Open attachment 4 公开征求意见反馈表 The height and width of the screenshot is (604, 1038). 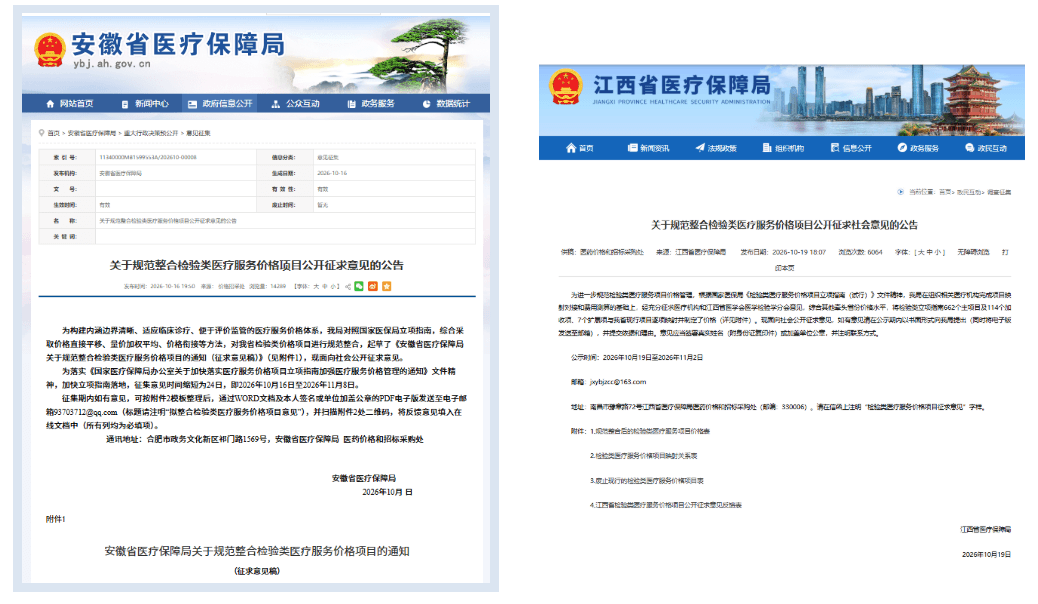click(665, 505)
